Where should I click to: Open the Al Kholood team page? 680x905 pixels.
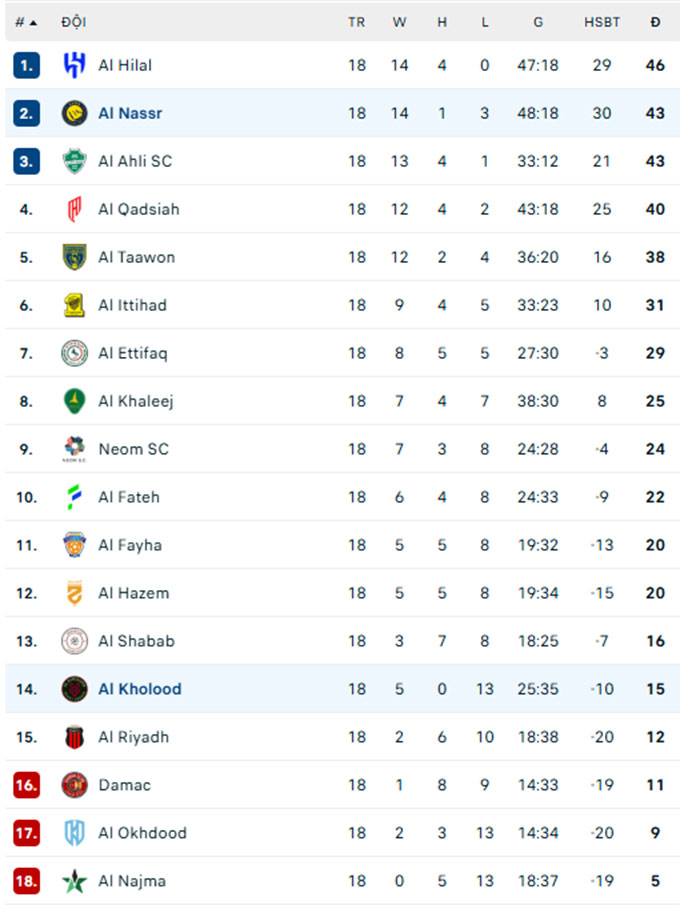140,689
